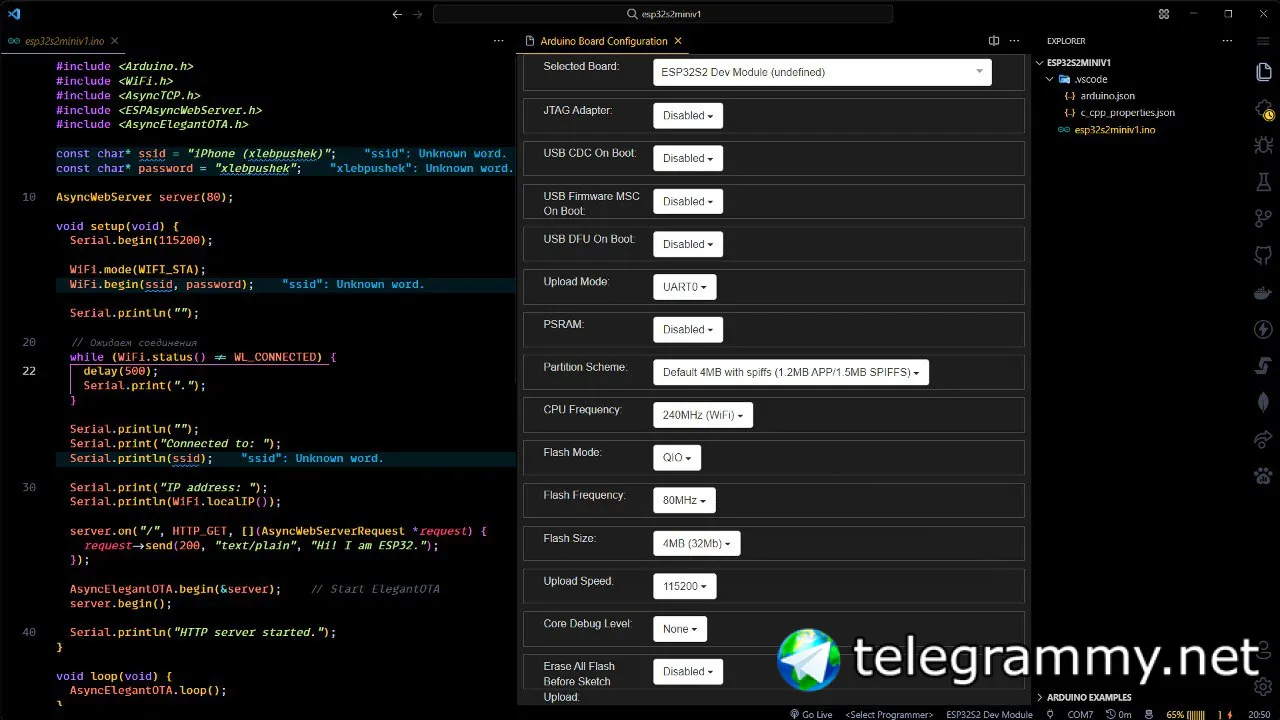Open the Docker whale view
Image resolution: width=1280 pixels, height=720 pixels.
(x=1263, y=292)
